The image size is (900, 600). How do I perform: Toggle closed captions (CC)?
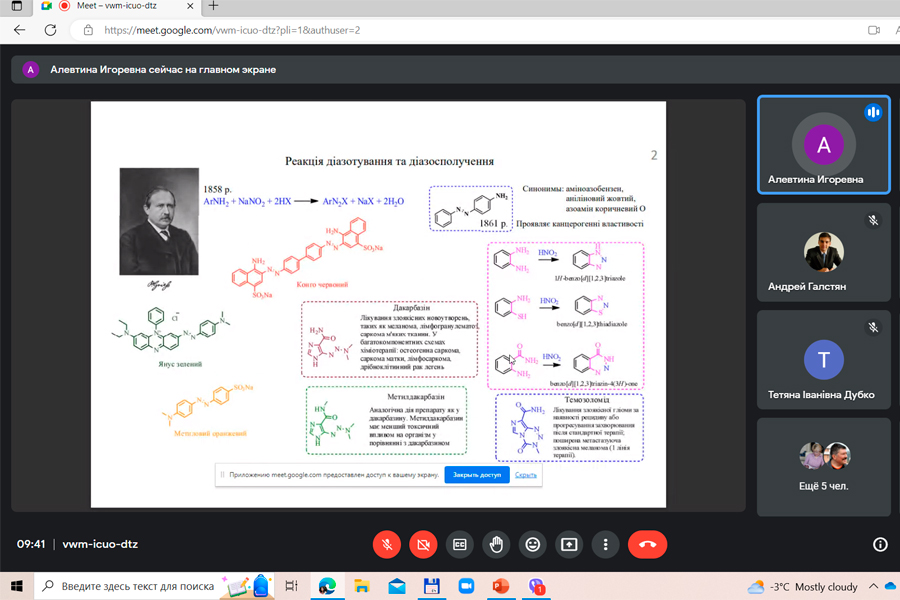point(460,544)
